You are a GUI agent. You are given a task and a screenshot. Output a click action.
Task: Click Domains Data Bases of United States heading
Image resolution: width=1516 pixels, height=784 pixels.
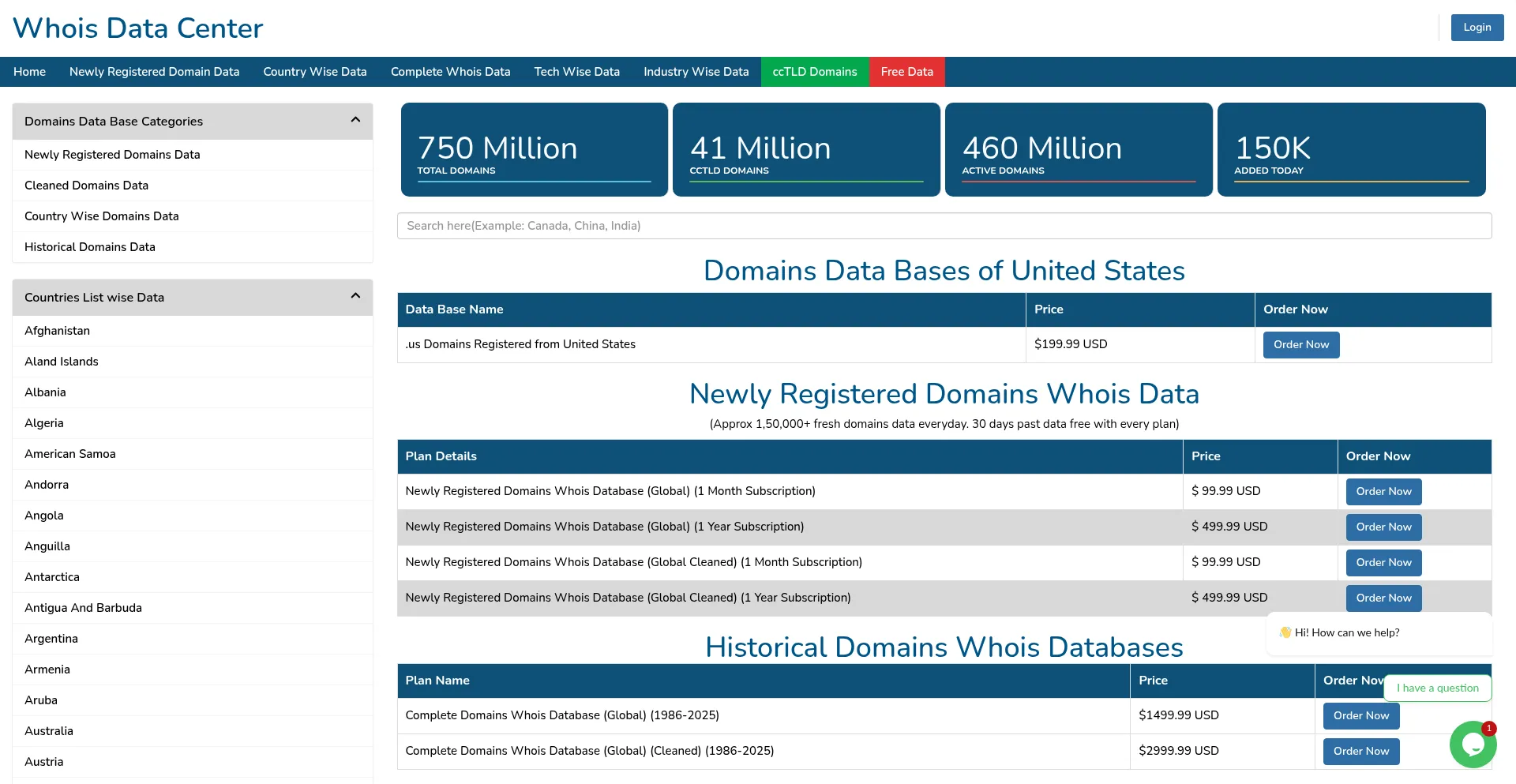(944, 271)
